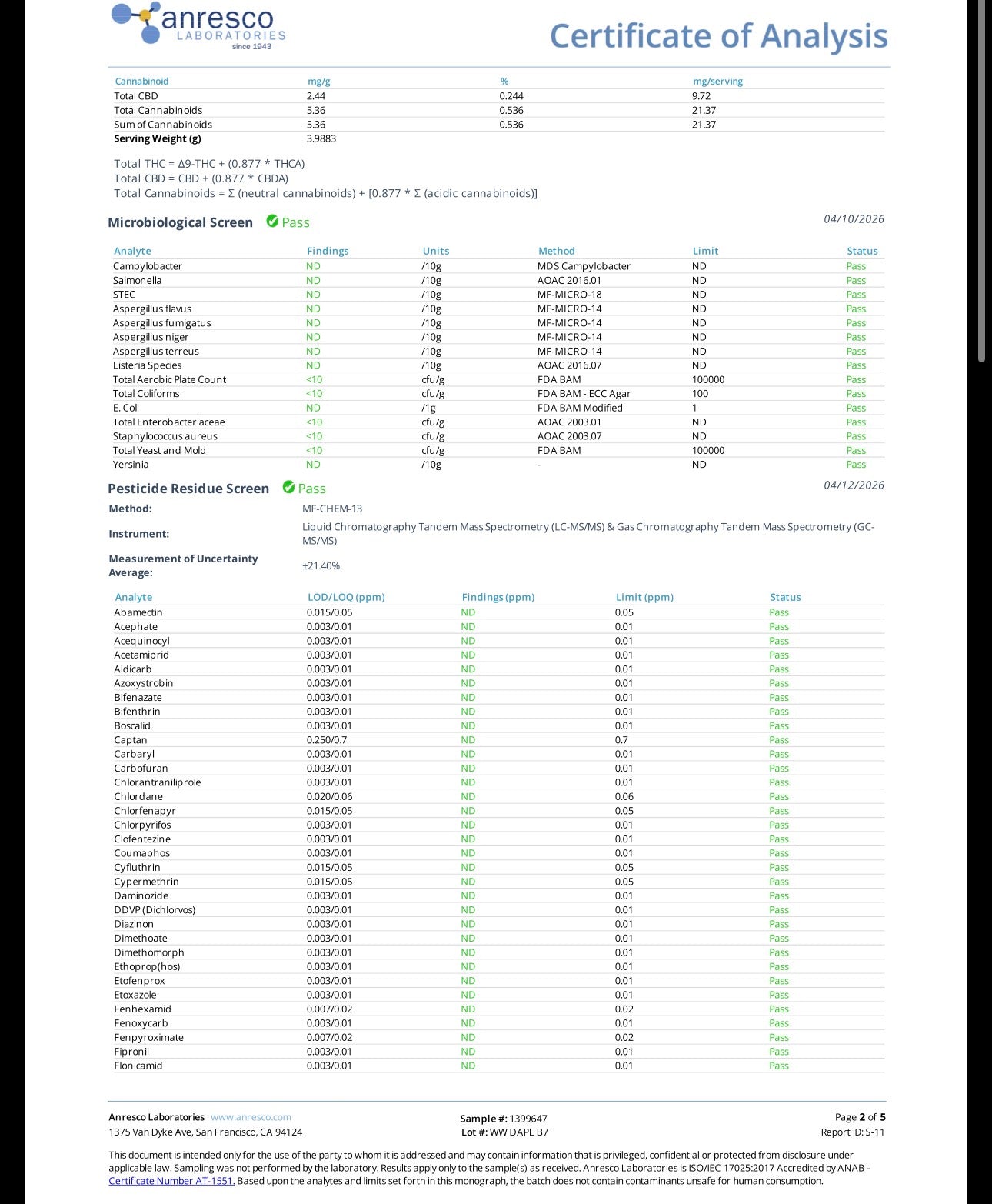This screenshot has height=1204, width=992.
Task: Click the Captan limit value 0.7
Action: (x=621, y=740)
